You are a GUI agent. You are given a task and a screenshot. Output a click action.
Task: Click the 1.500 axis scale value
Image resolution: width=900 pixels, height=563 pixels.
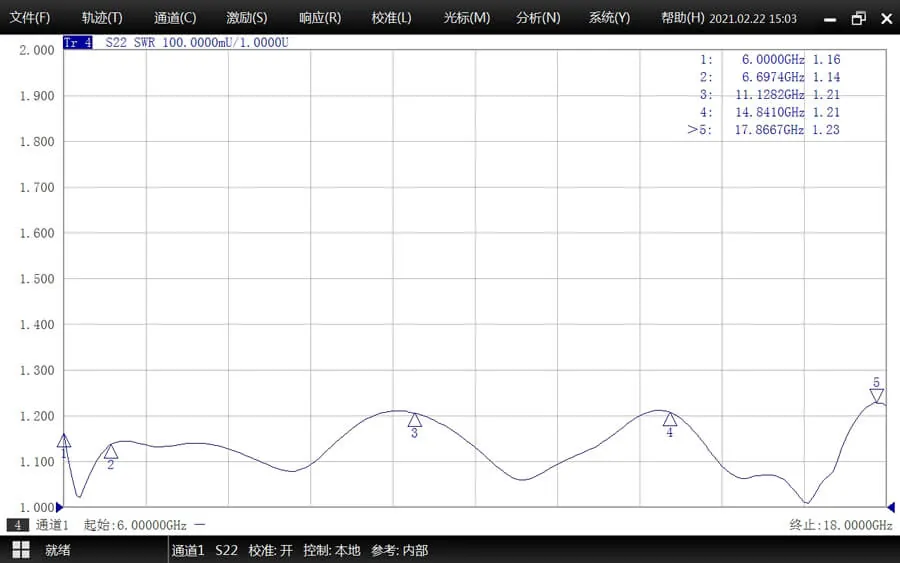pyautogui.click(x=37, y=279)
